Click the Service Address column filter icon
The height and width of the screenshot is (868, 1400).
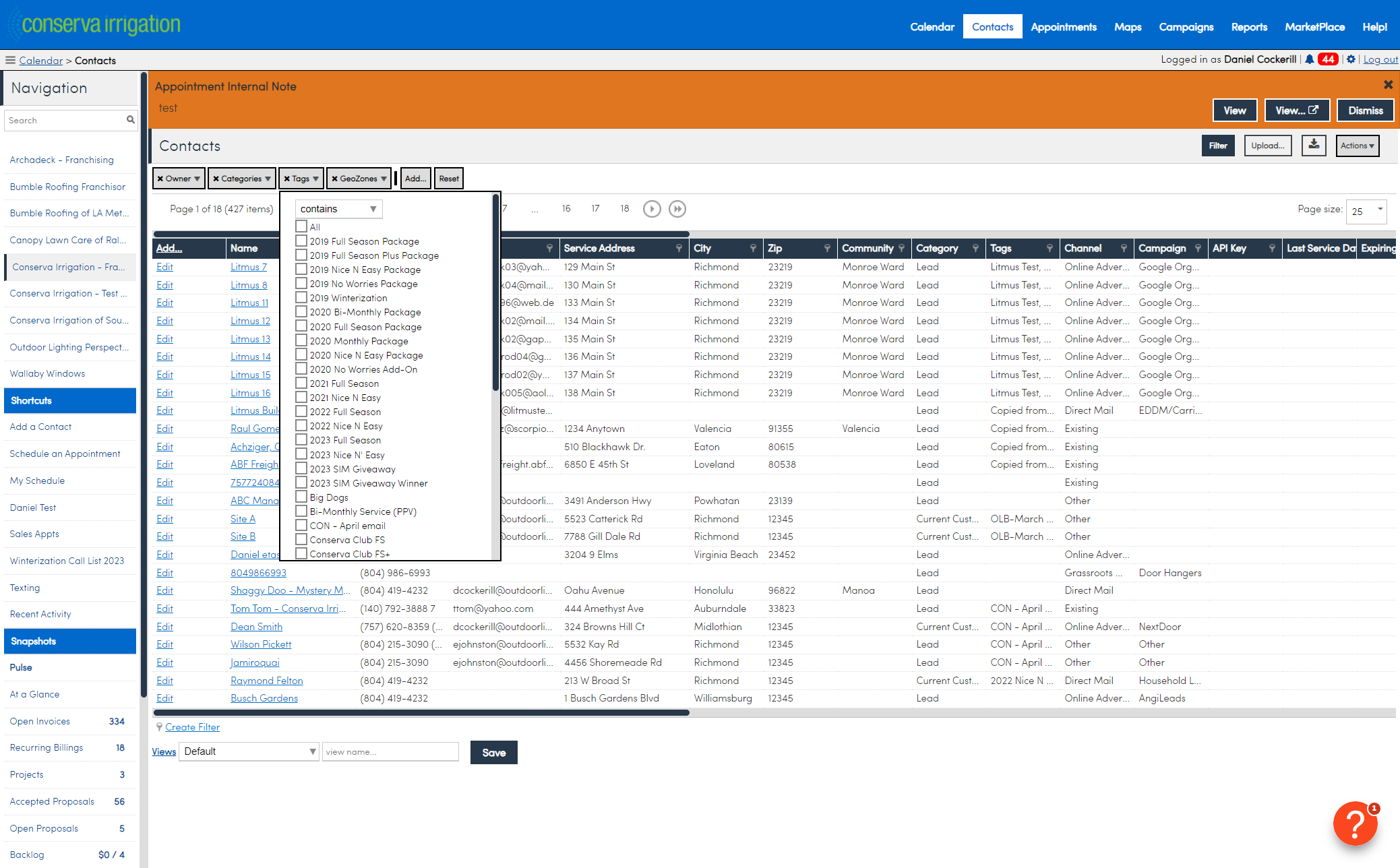click(x=679, y=248)
